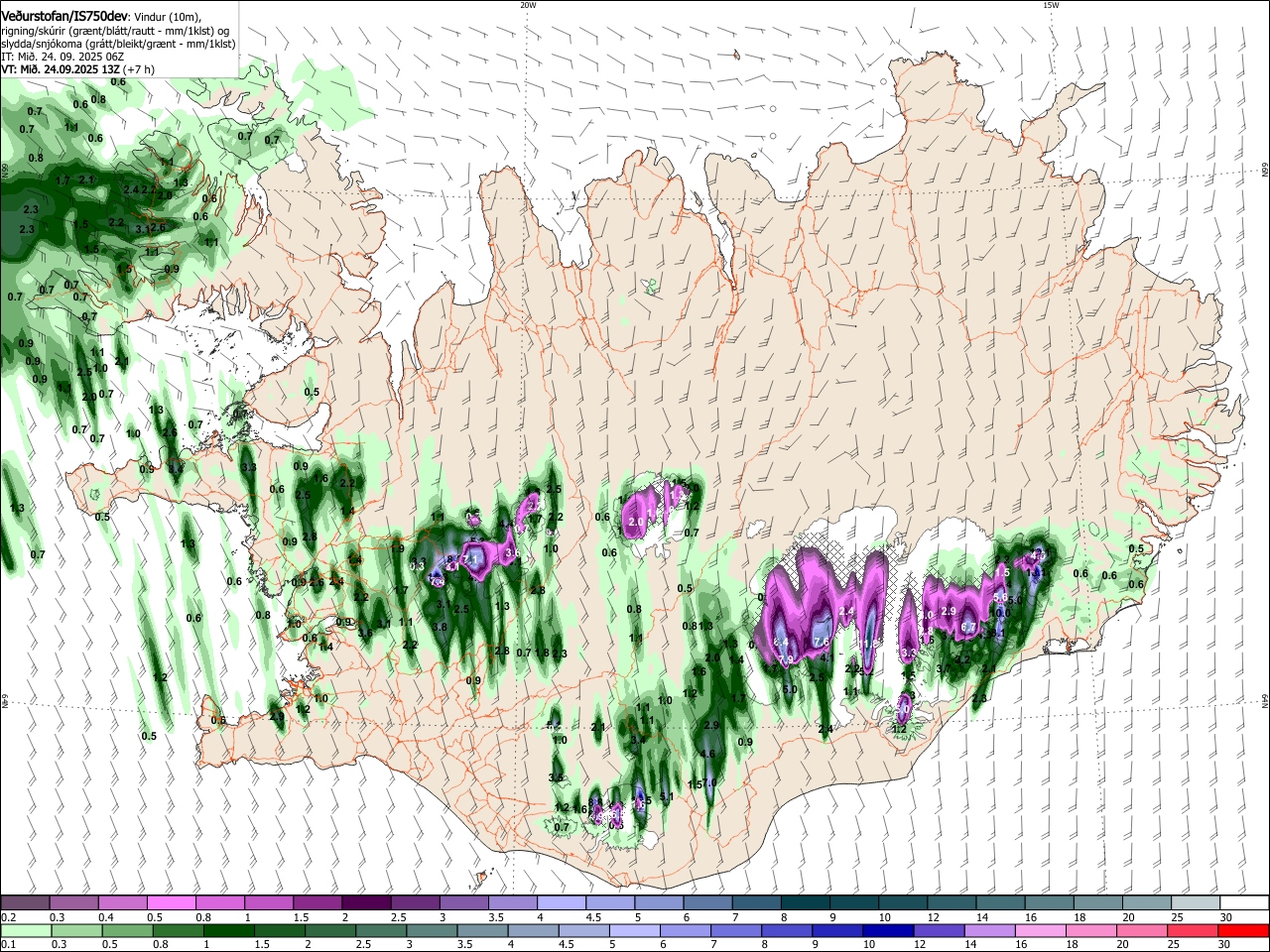
Task: Click the 5.1 precipitation value near the south coast
Action: (667, 796)
